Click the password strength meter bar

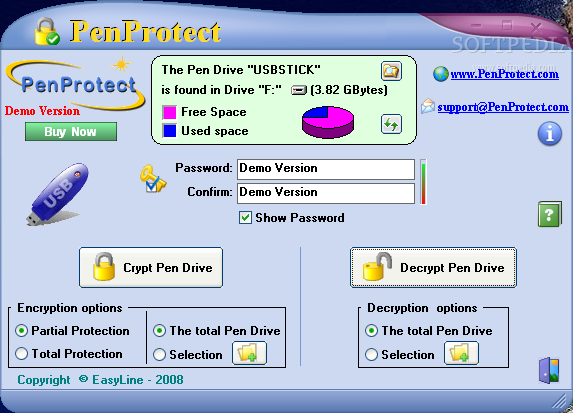423,182
